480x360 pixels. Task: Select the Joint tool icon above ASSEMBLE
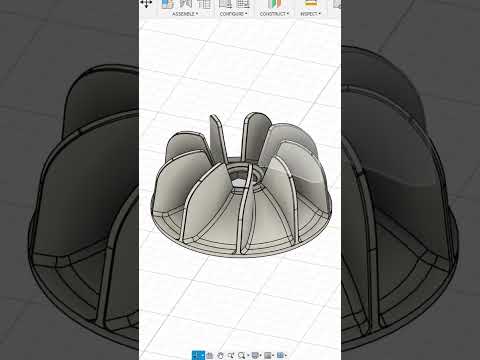[x=186, y=4]
